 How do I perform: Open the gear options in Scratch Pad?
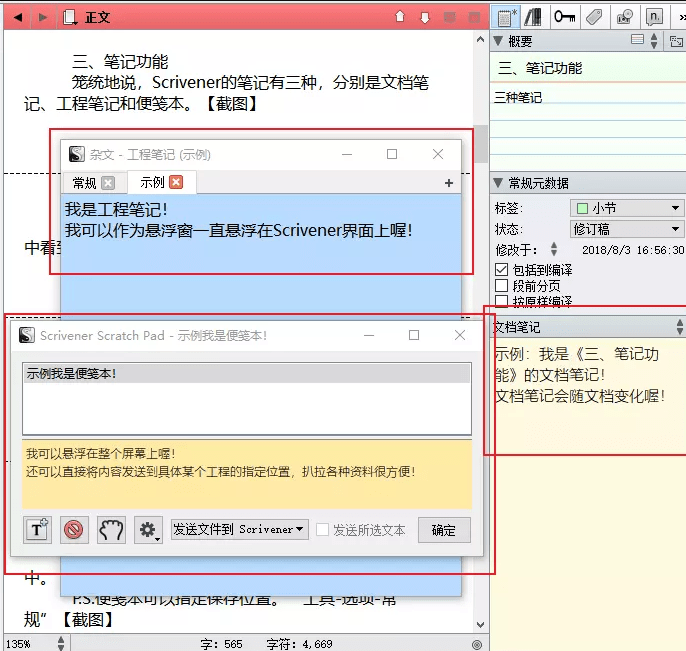pyautogui.click(x=148, y=530)
